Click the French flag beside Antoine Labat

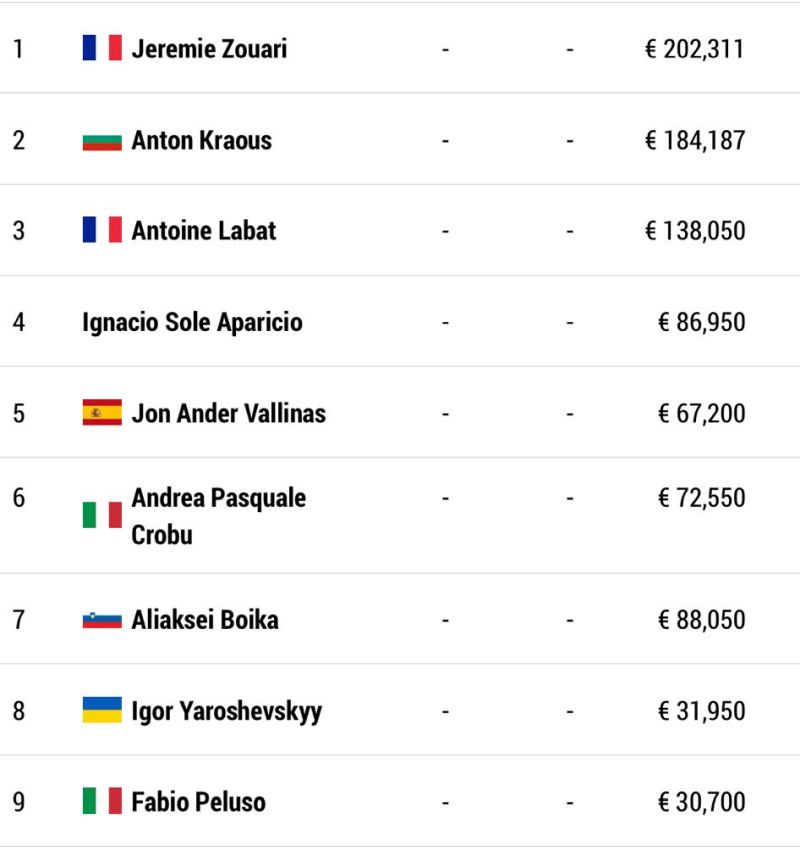[102, 230]
